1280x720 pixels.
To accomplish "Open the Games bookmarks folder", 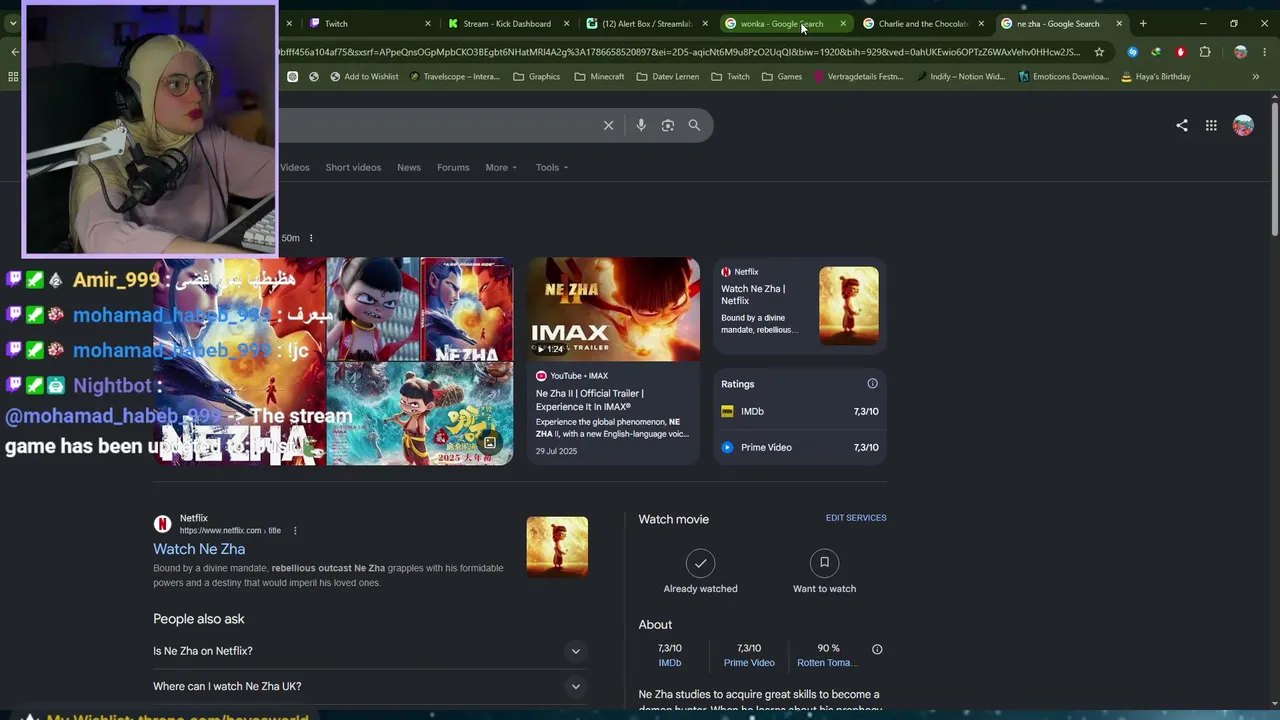I will (x=782, y=77).
